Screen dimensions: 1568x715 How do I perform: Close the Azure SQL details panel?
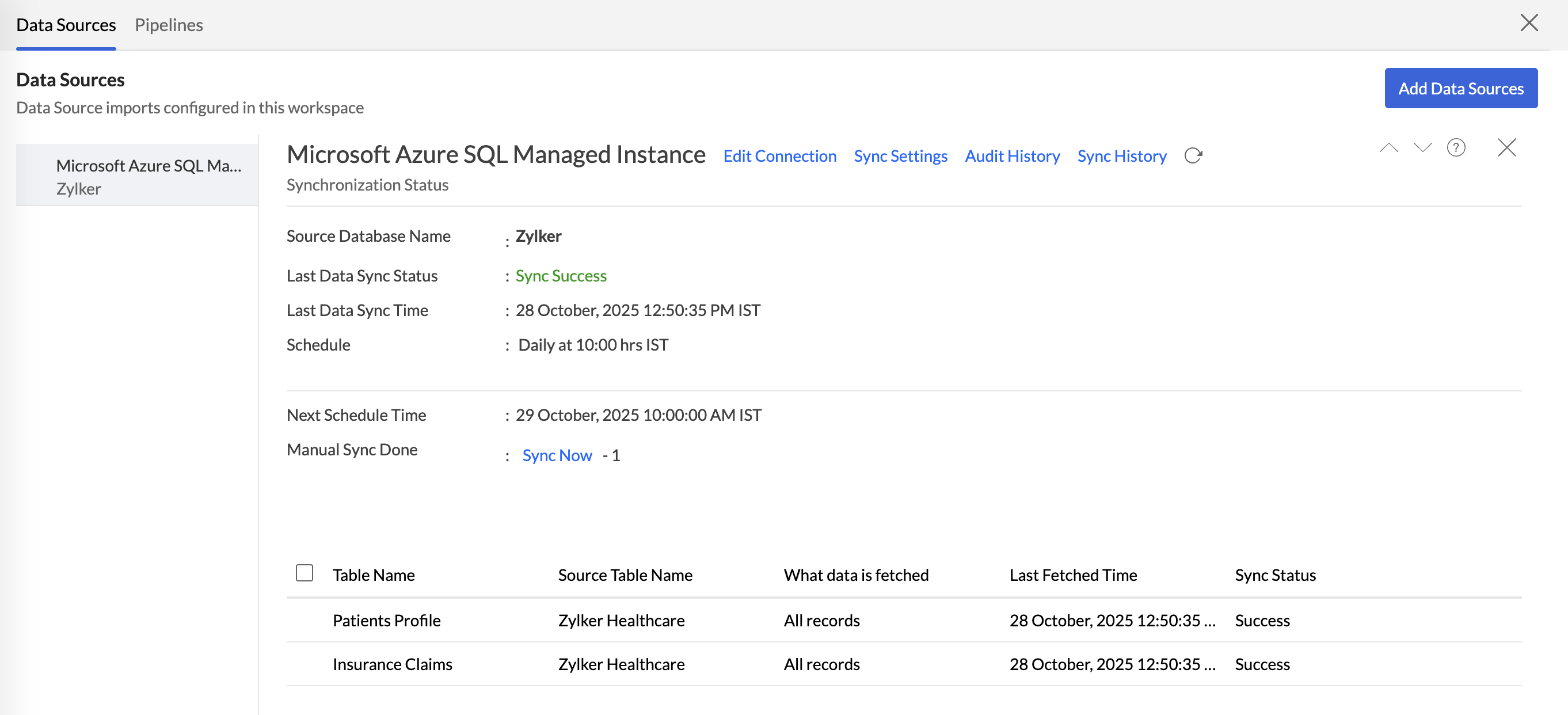[1506, 148]
